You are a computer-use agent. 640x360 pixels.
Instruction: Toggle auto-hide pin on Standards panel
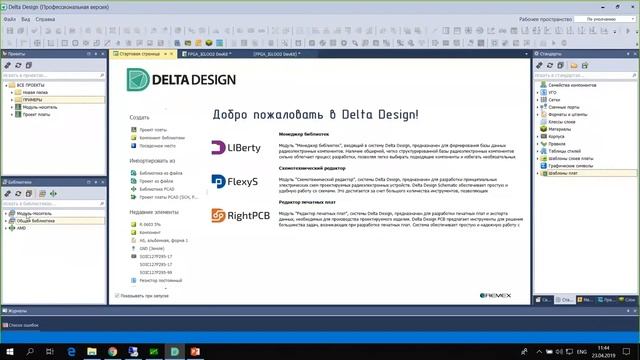point(628,54)
